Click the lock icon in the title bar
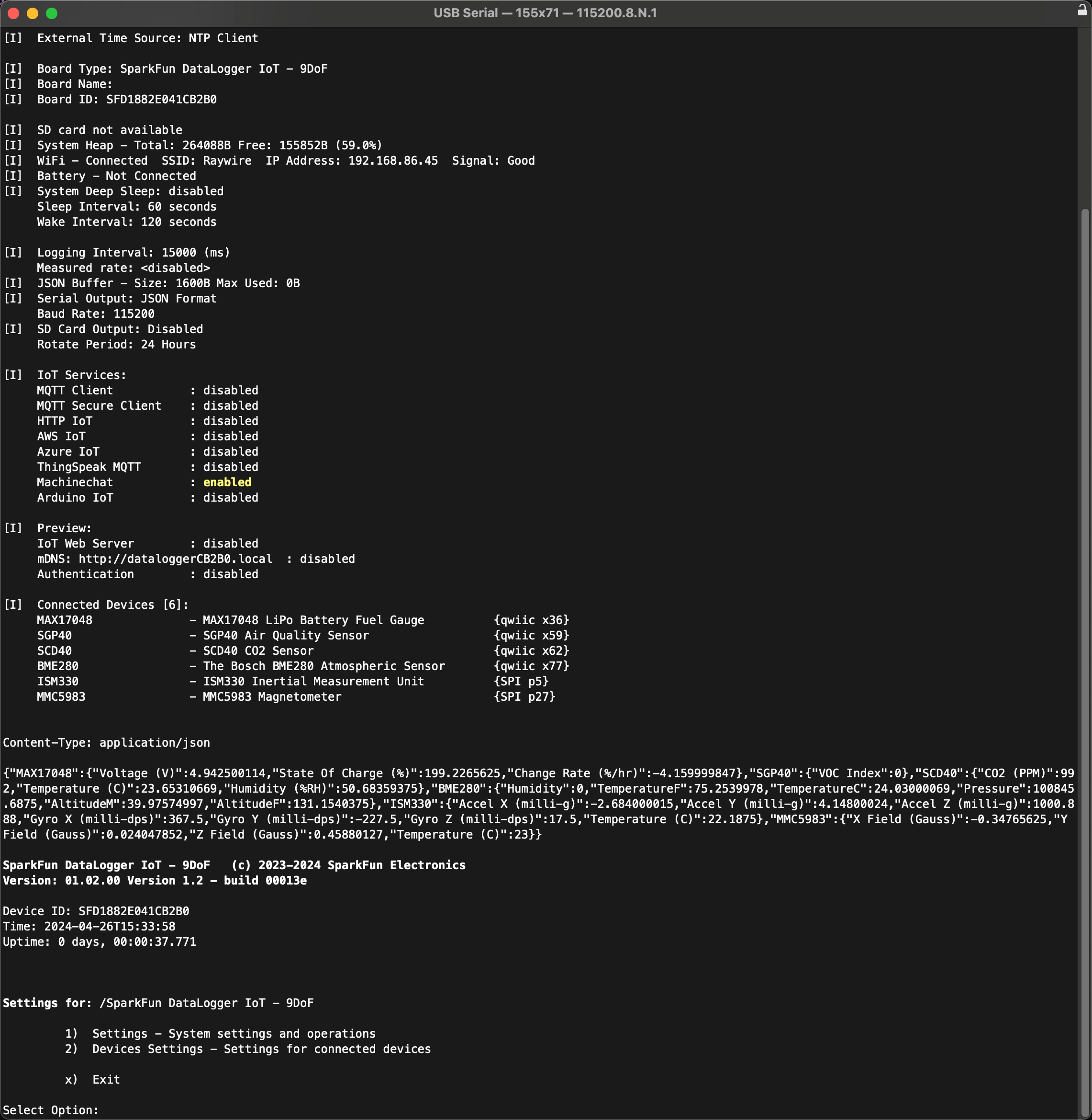This screenshot has width=1092, height=1120. [1081, 10]
